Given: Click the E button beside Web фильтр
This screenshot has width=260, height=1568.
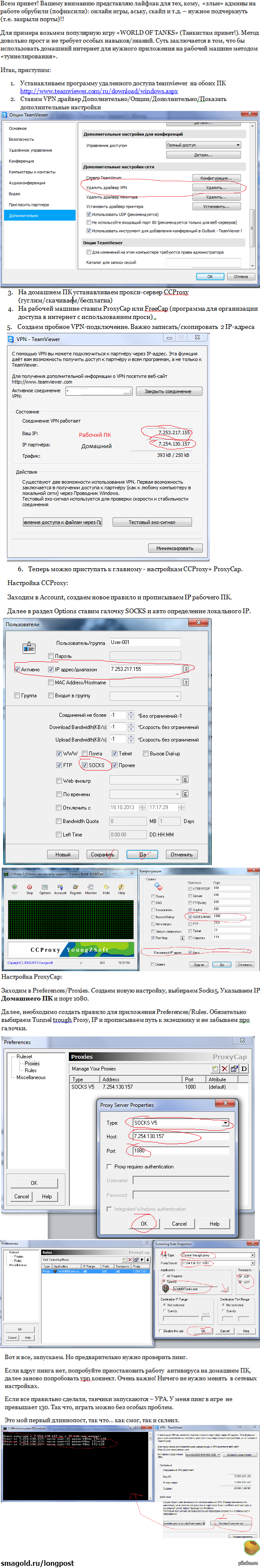Looking at the screenshot, I should click(185, 779).
